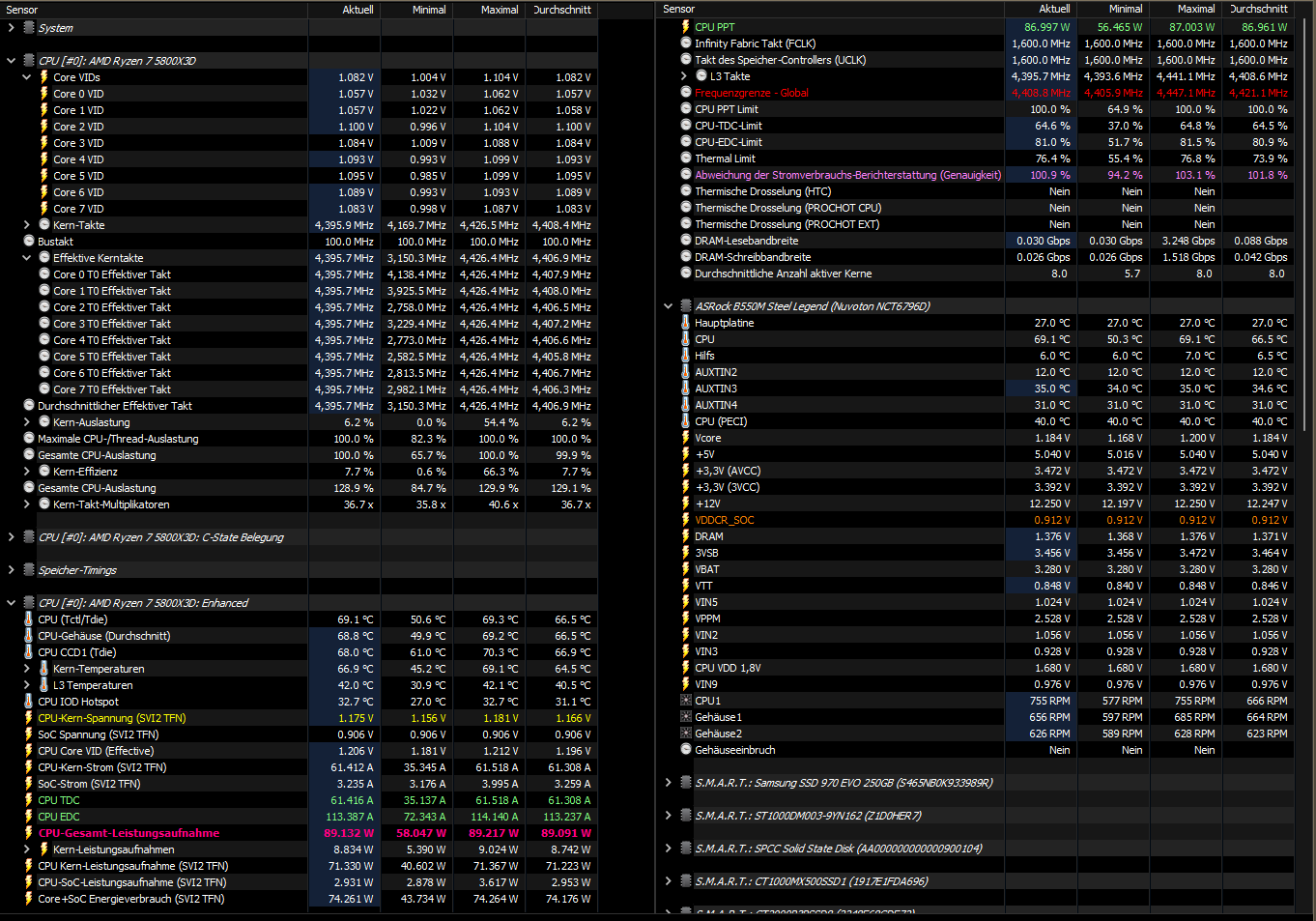Select the Durchschnittlicher Effektiver Takt row
Viewport: 1316px width, 921px height.
click(x=300, y=406)
